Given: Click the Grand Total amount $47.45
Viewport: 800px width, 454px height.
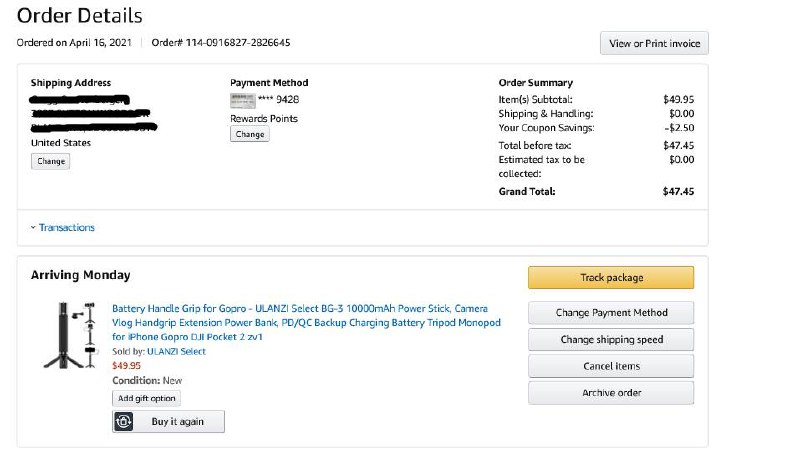Looking at the screenshot, I should click(x=677, y=191).
